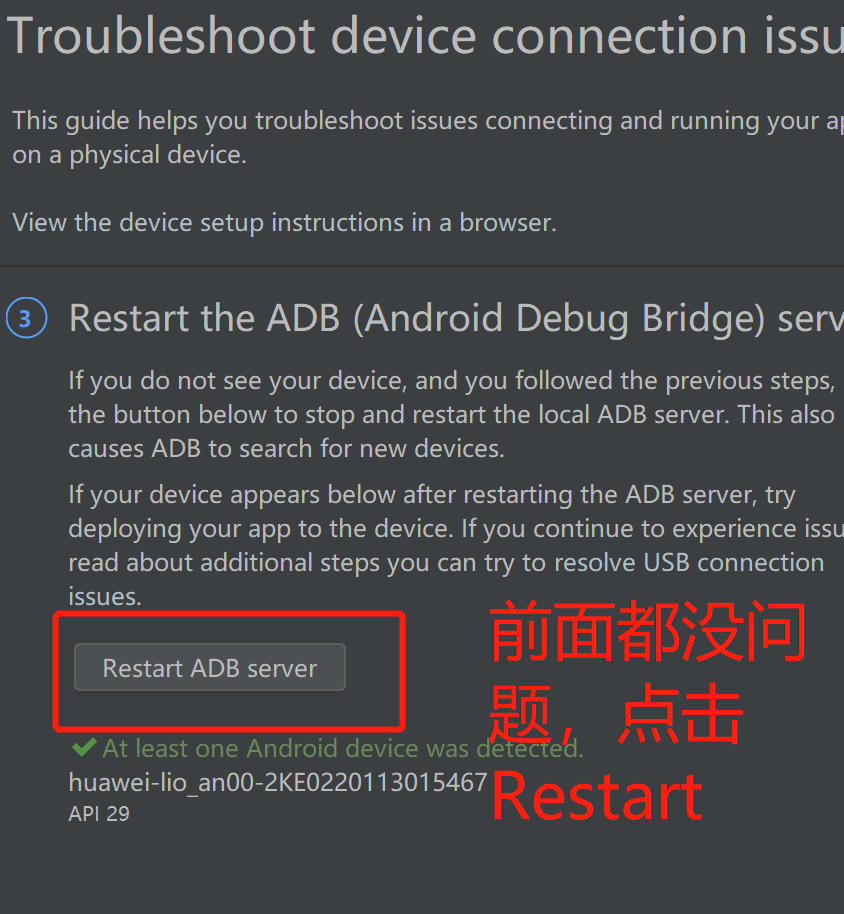This screenshot has width=844, height=914.
Task: Click the Troubleshoot device connection heading
Action: tap(420, 37)
